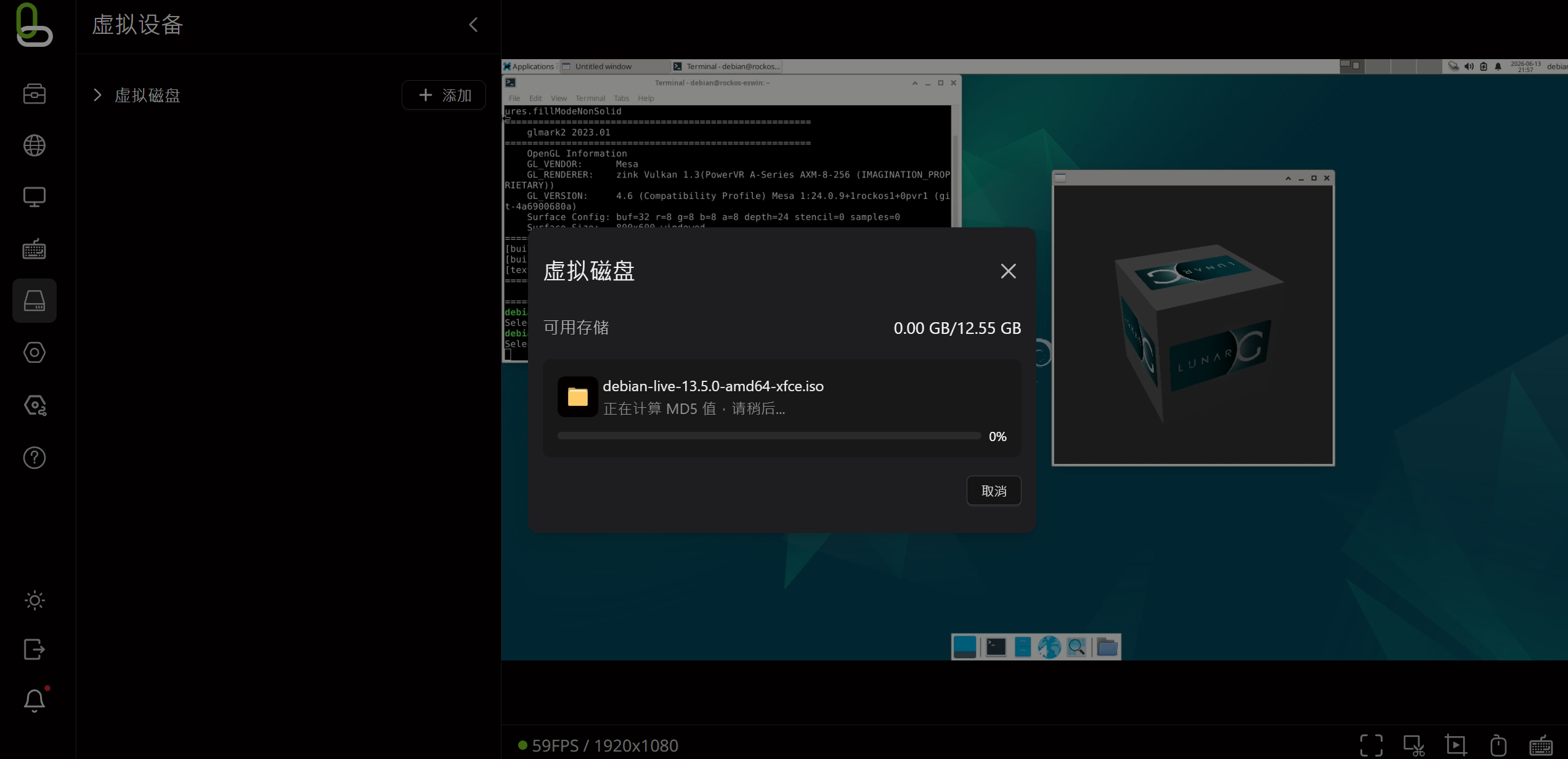Open the keyboard sidebar icon
The height and width of the screenshot is (759, 1568).
(x=35, y=249)
